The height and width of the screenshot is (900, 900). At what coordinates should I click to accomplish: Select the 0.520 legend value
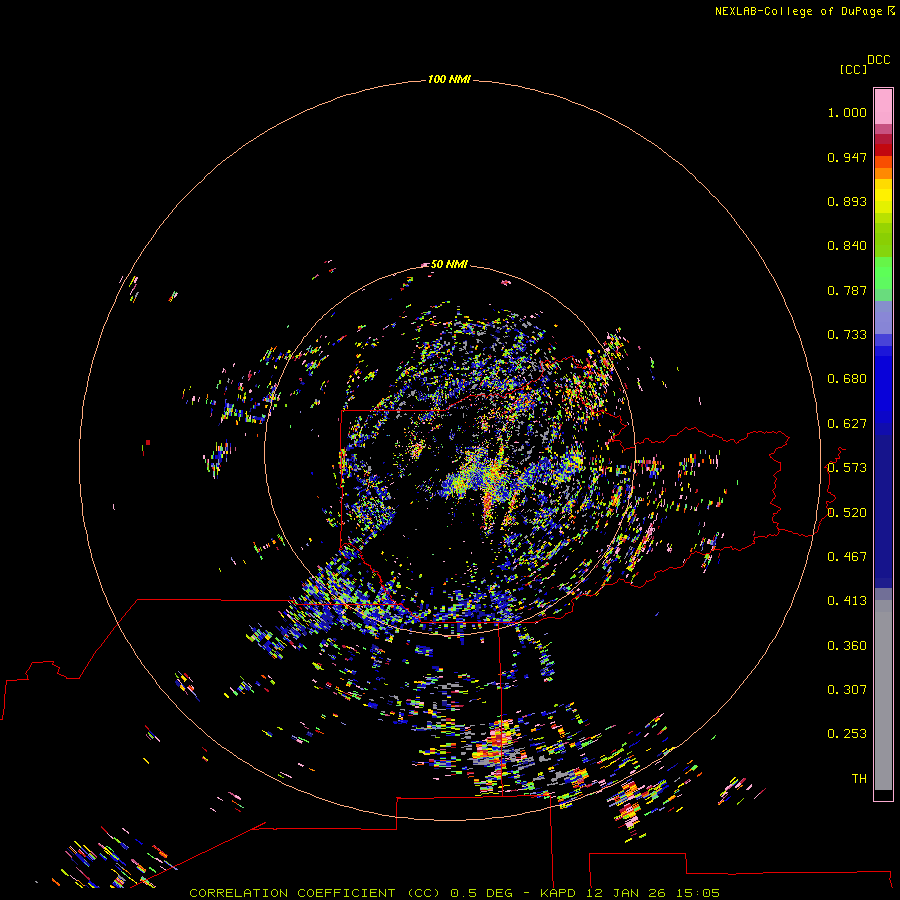(x=847, y=513)
